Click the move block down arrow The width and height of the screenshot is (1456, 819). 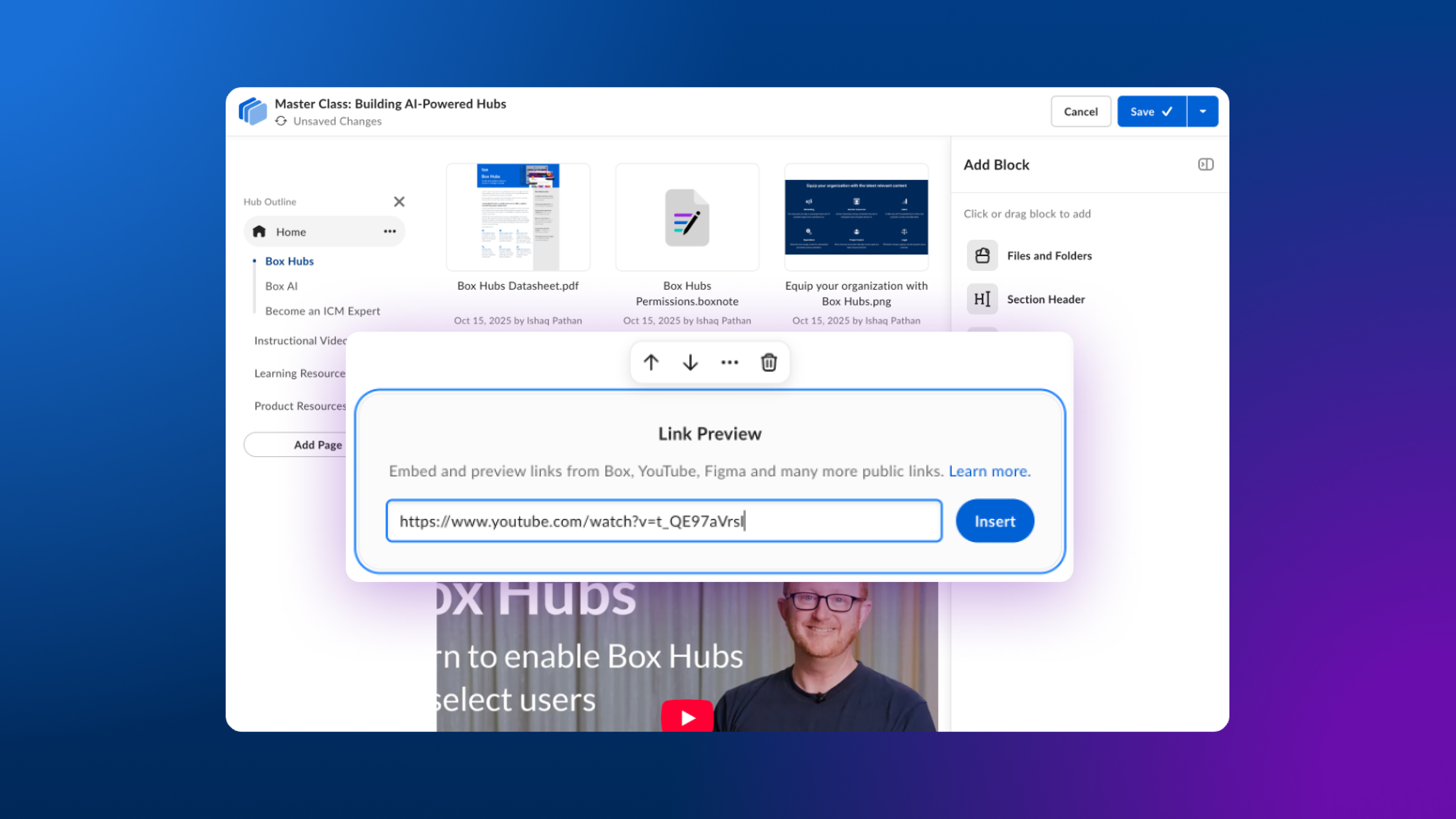[690, 362]
